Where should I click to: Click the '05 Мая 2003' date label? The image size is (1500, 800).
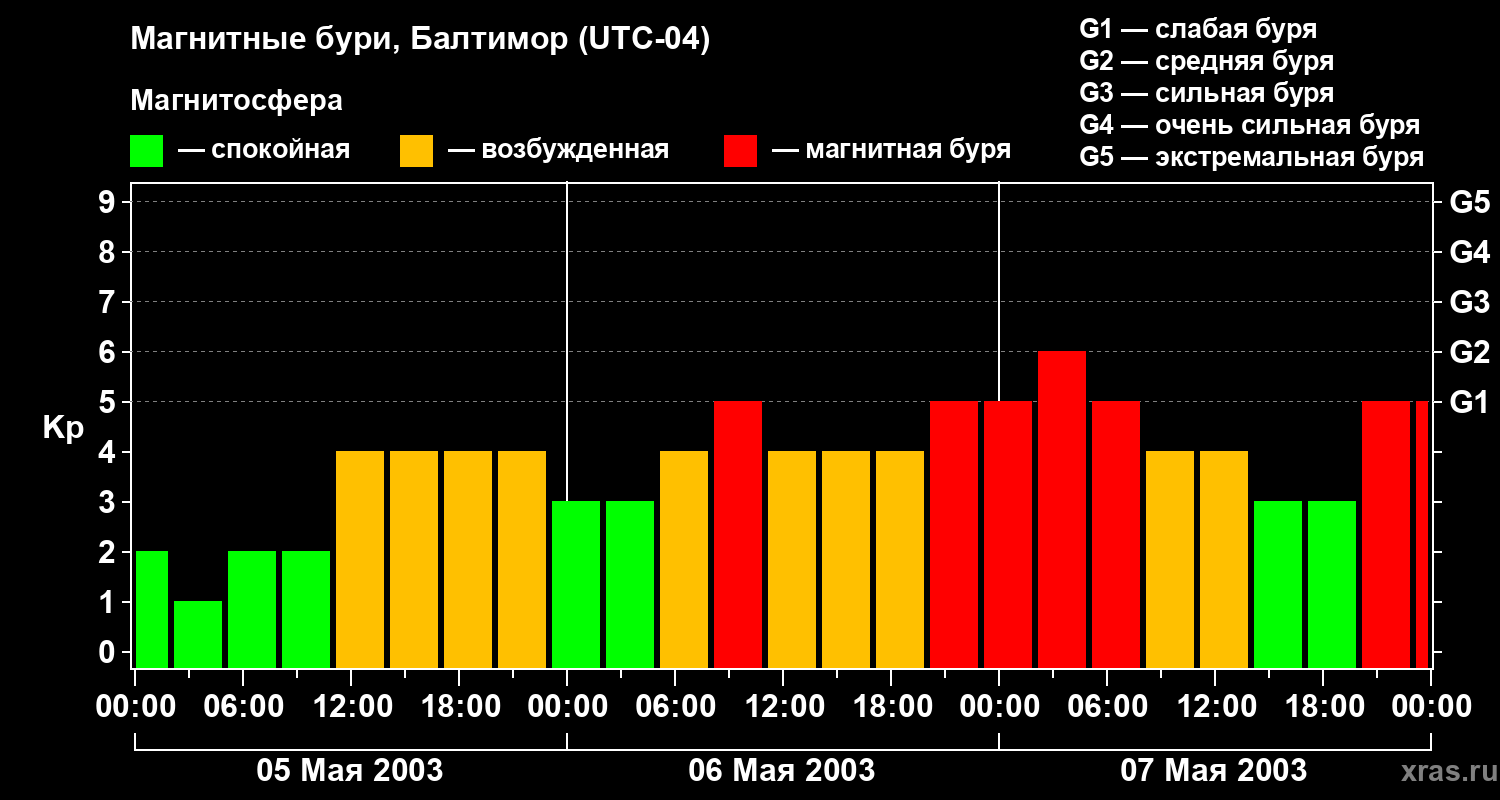pyautogui.click(x=350, y=770)
